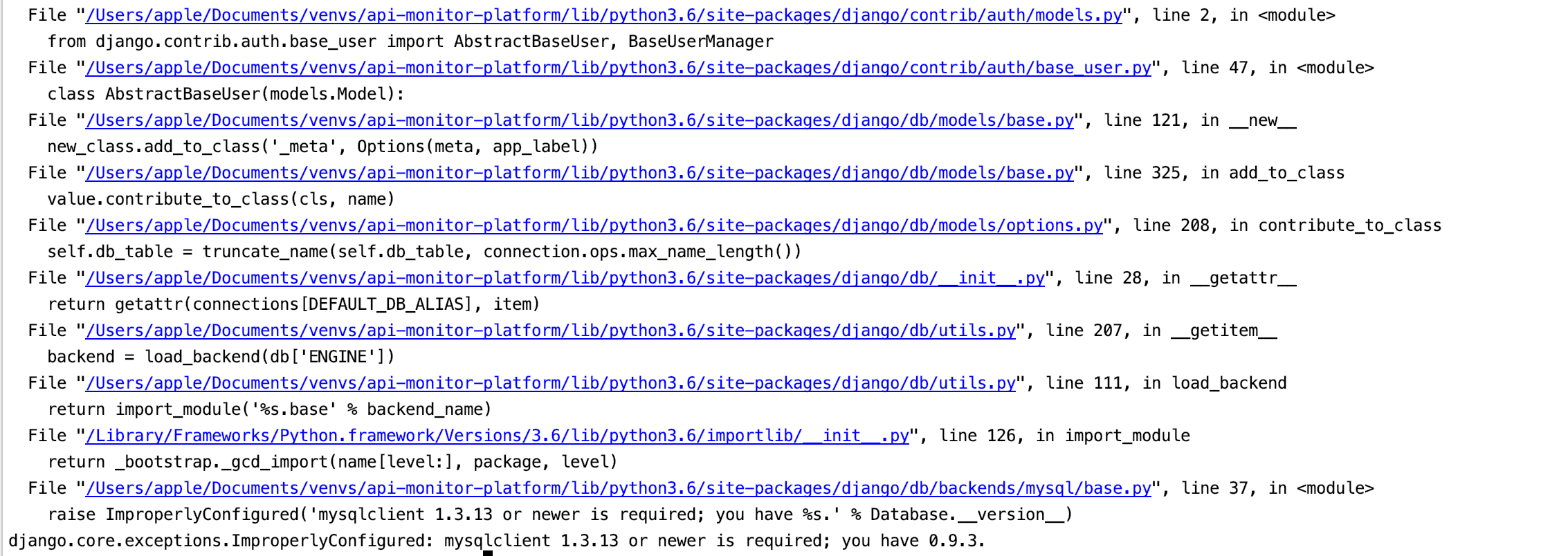The height and width of the screenshot is (556, 1568).
Task: Click the "class AbstractBaseUser(models.Model):" line
Action: point(226,94)
